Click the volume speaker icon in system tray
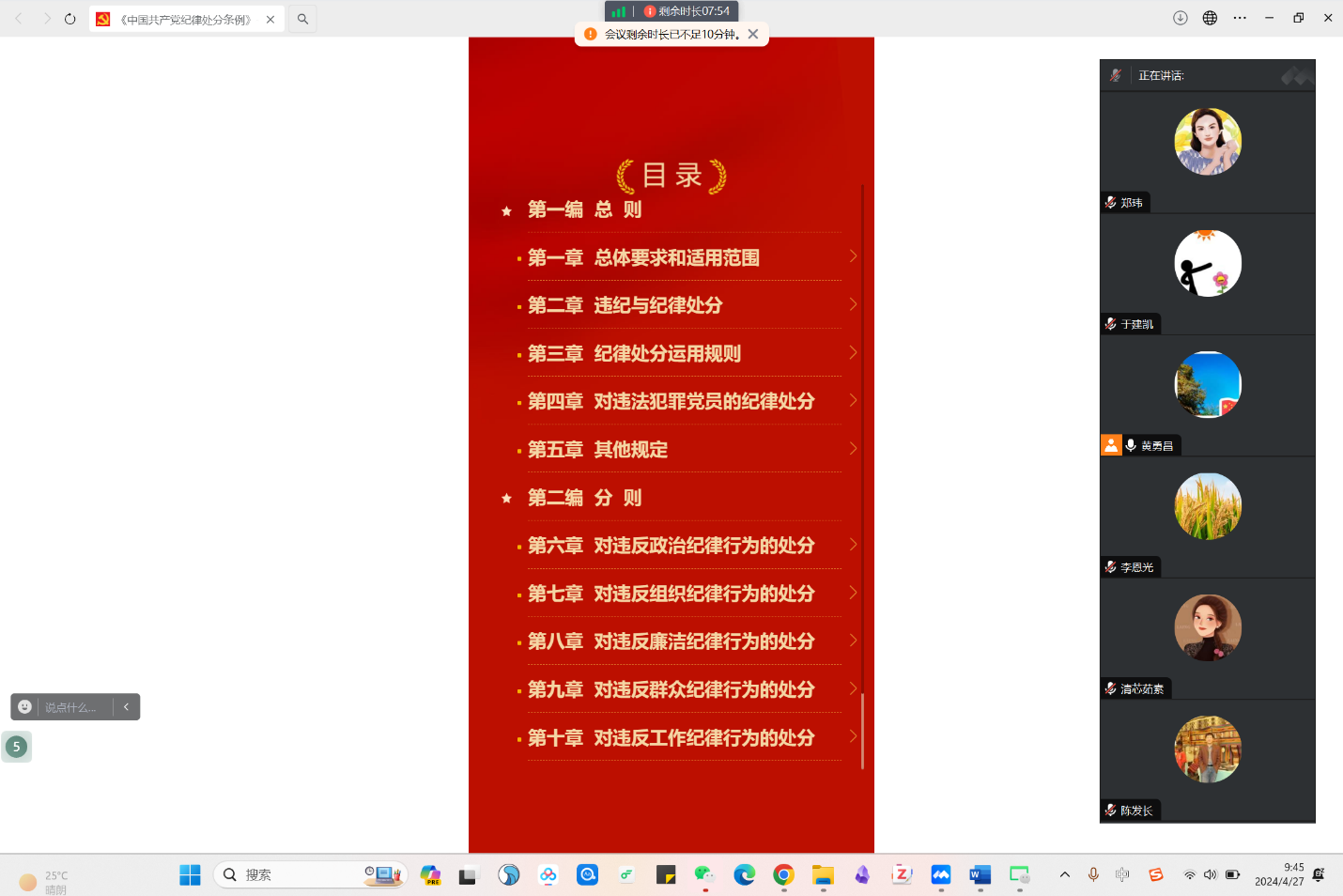 coord(1210,874)
